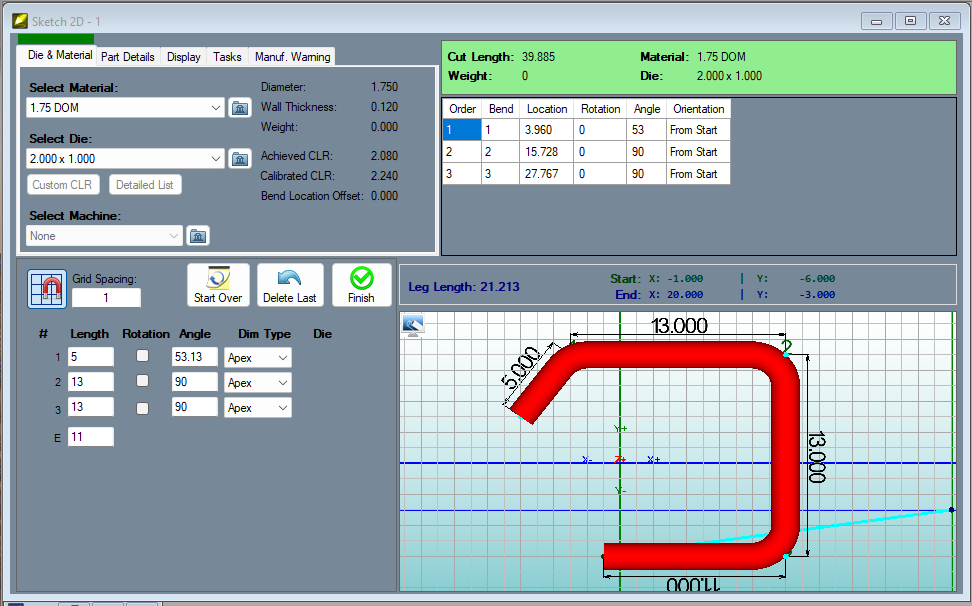Image resolution: width=972 pixels, height=606 pixels.
Task: Open the Display tab
Action: 183,56
